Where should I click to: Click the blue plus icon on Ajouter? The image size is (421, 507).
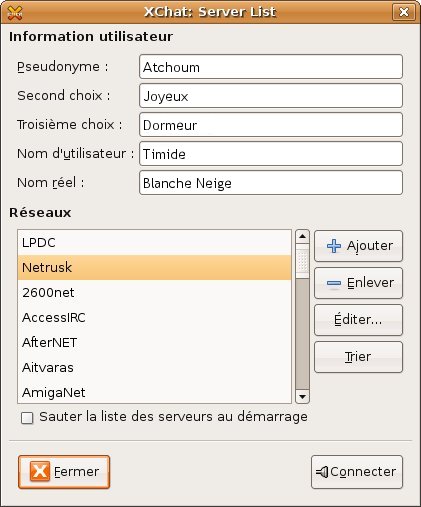(334, 246)
